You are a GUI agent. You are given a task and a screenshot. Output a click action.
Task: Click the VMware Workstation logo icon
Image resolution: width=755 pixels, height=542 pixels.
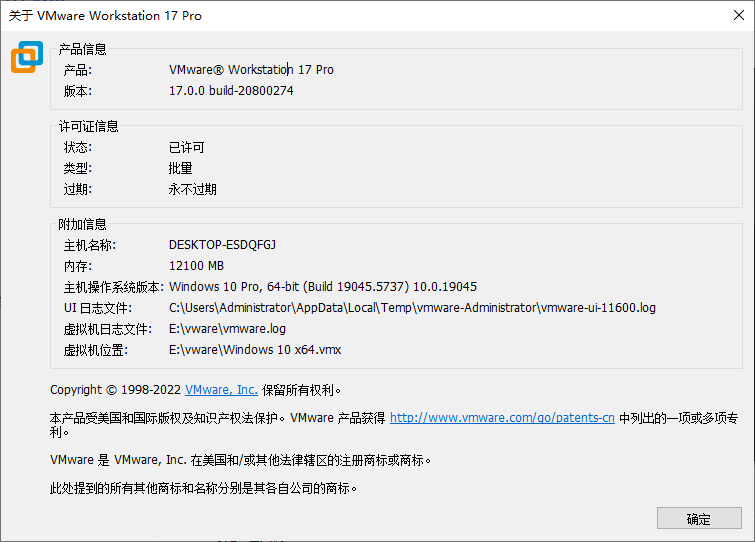click(27, 57)
